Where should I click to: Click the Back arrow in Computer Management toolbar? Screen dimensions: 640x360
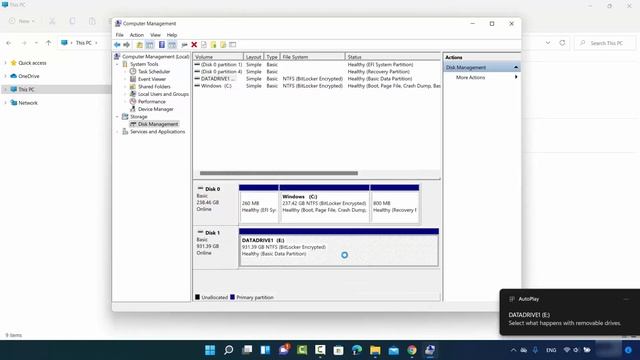(117, 44)
